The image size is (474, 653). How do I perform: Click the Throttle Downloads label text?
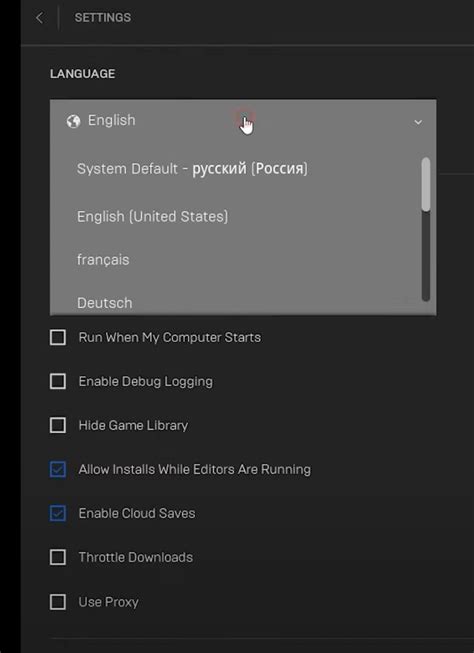coord(136,557)
